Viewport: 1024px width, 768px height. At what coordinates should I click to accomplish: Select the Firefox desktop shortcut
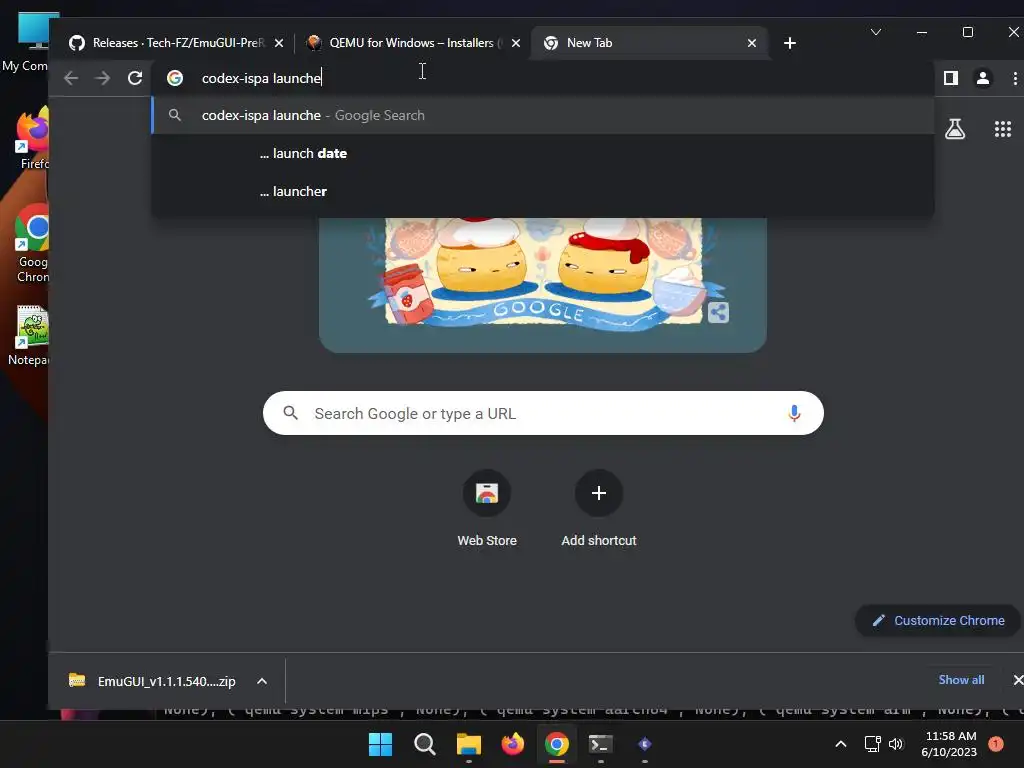pos(33,138)
